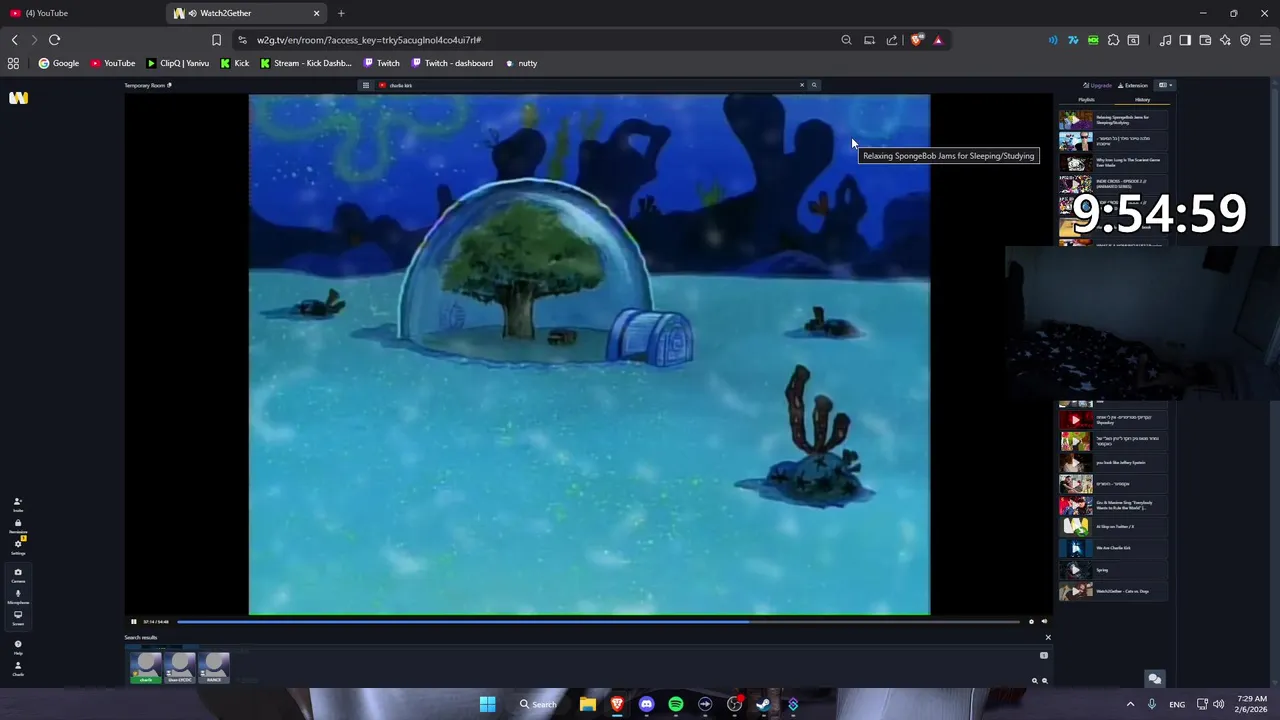Open the Twitch - dashboard bookmark
Screen dimensions: 1280x720
pyautogui.click(x=452, y=63)
